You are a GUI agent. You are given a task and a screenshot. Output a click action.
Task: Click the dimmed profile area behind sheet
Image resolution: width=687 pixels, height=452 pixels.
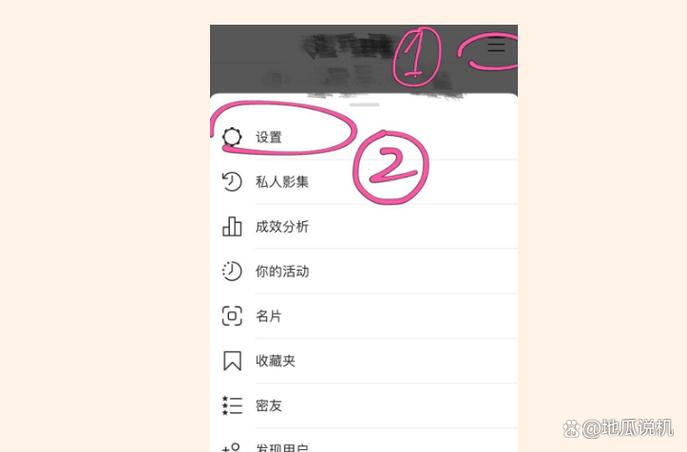click(x=364, y=59)
